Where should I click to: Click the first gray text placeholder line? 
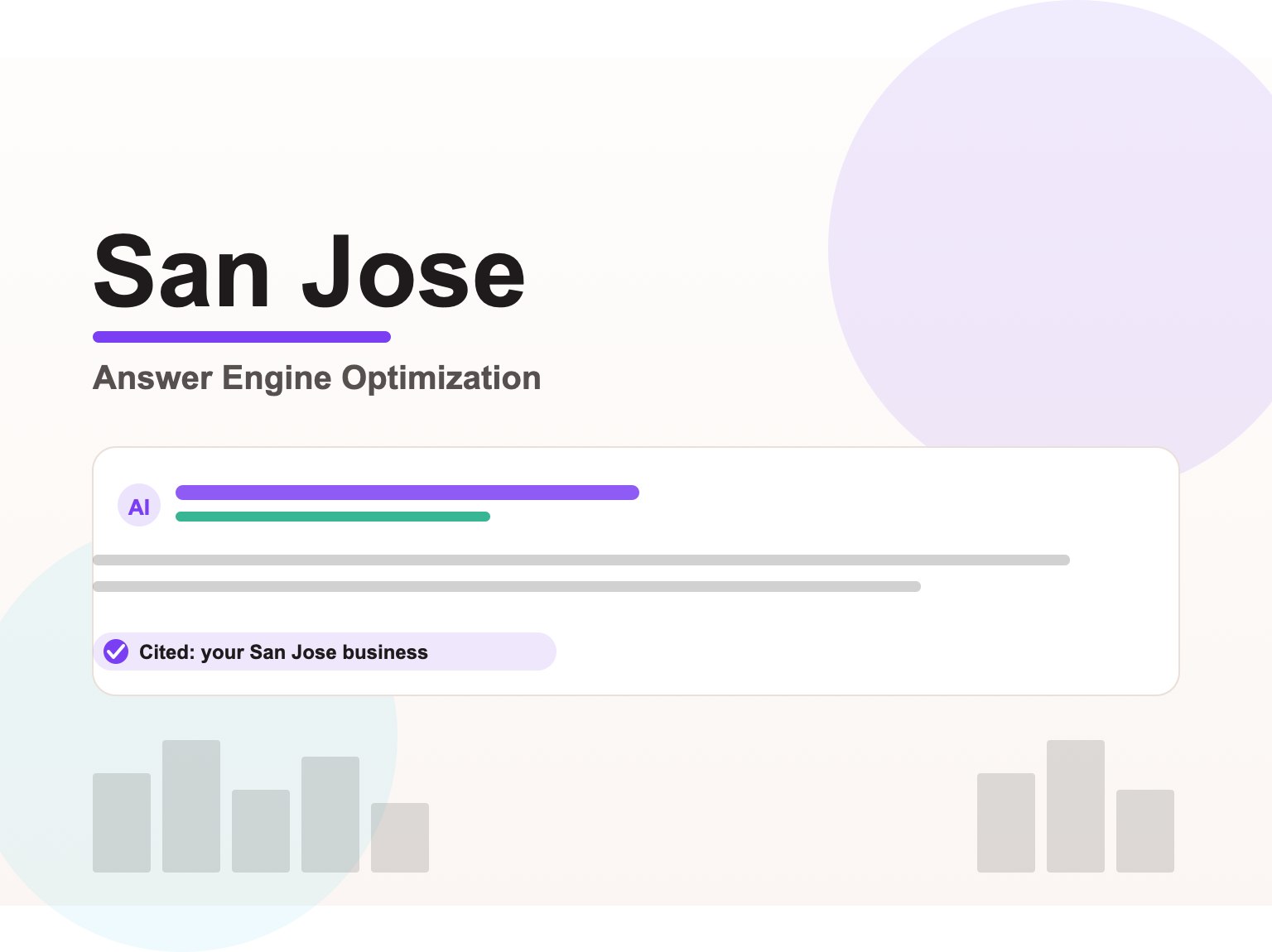[x=581, y=560]
